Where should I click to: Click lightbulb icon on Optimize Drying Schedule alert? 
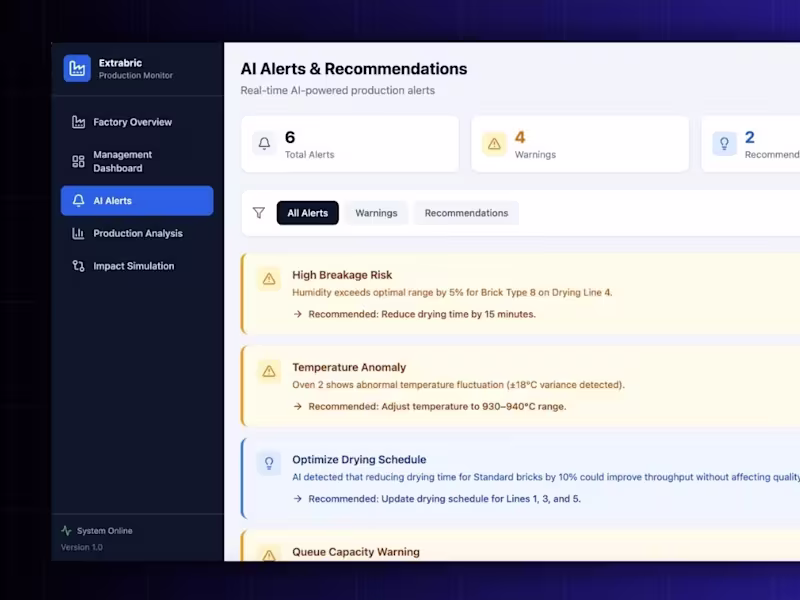click(268, 463)
